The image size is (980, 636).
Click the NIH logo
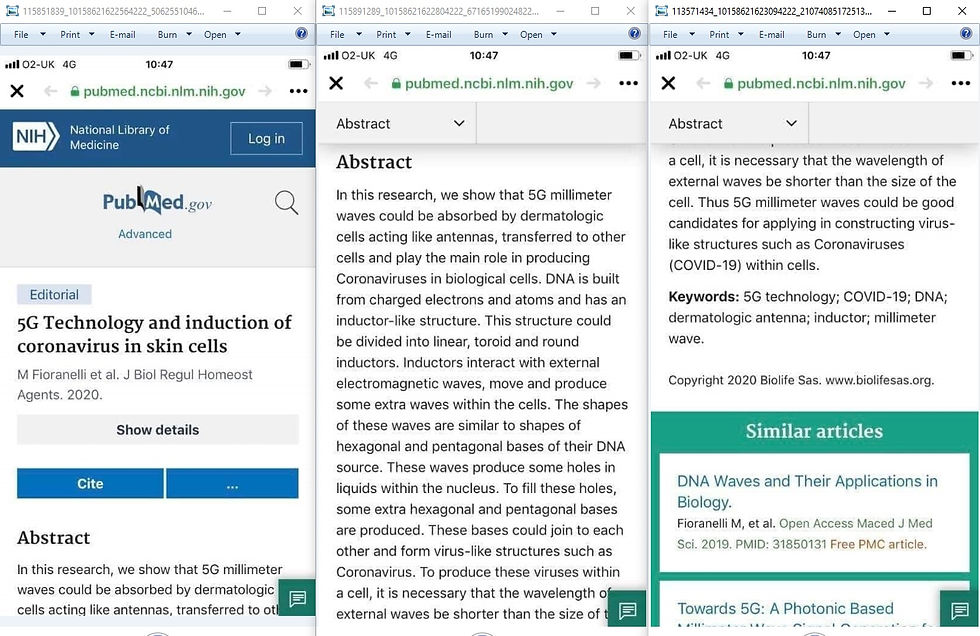click(36, 137)
